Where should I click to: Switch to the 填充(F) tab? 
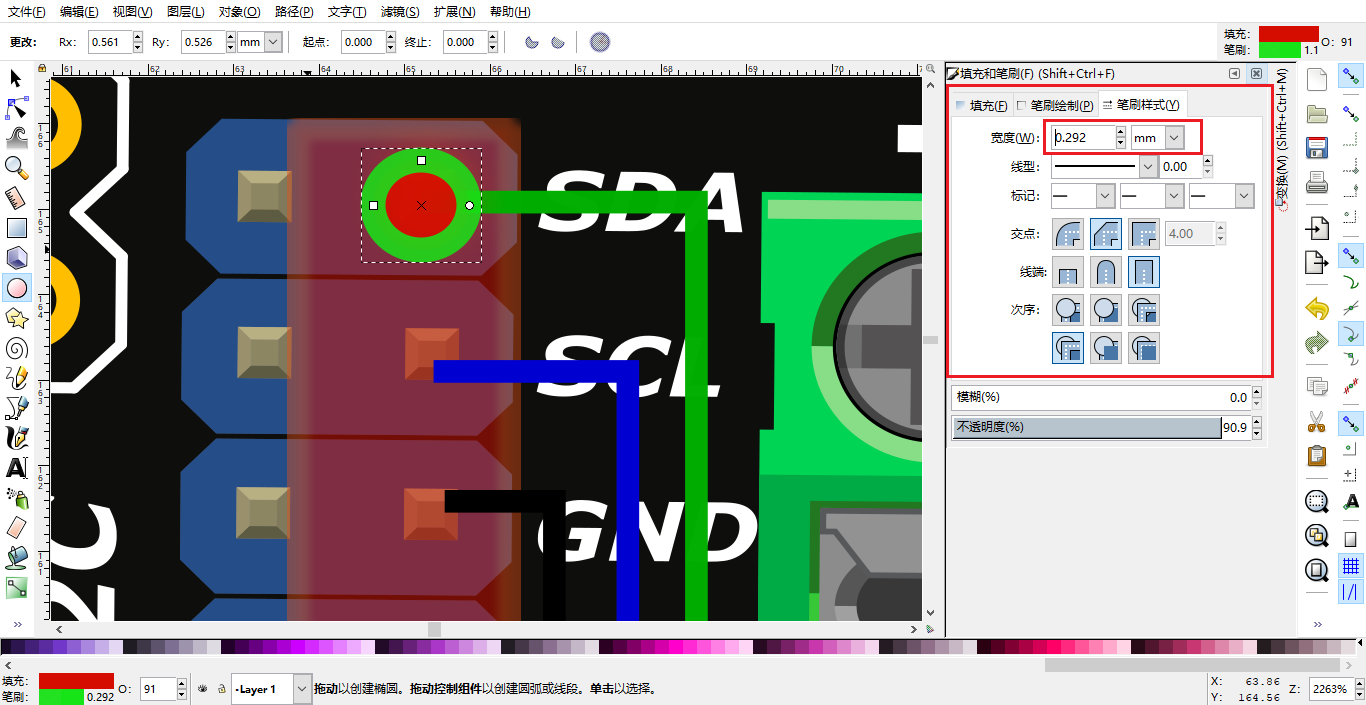pyautogui.click(x=981, y=105)
